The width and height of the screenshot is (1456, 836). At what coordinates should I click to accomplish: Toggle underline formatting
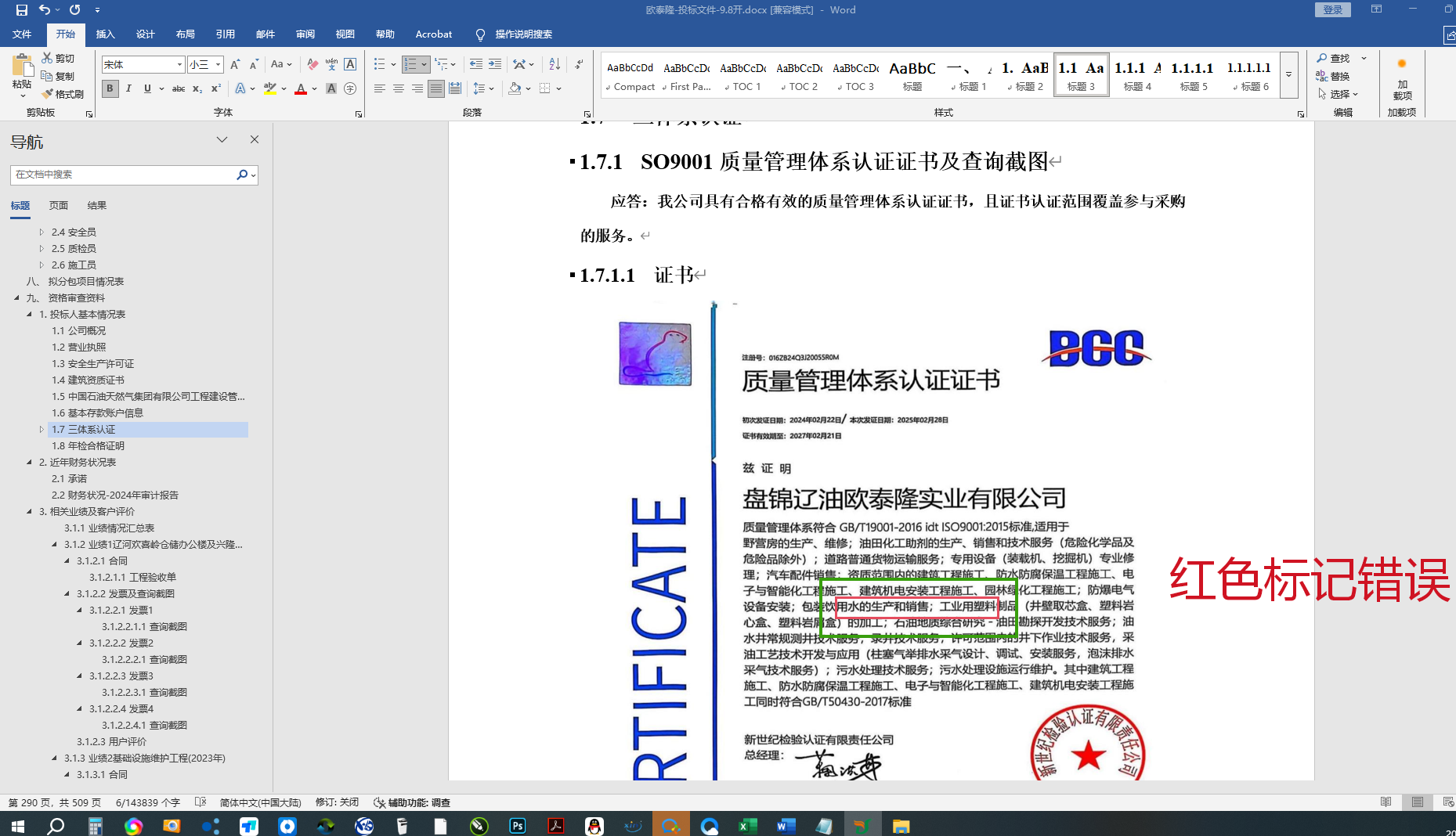(147, 88)
